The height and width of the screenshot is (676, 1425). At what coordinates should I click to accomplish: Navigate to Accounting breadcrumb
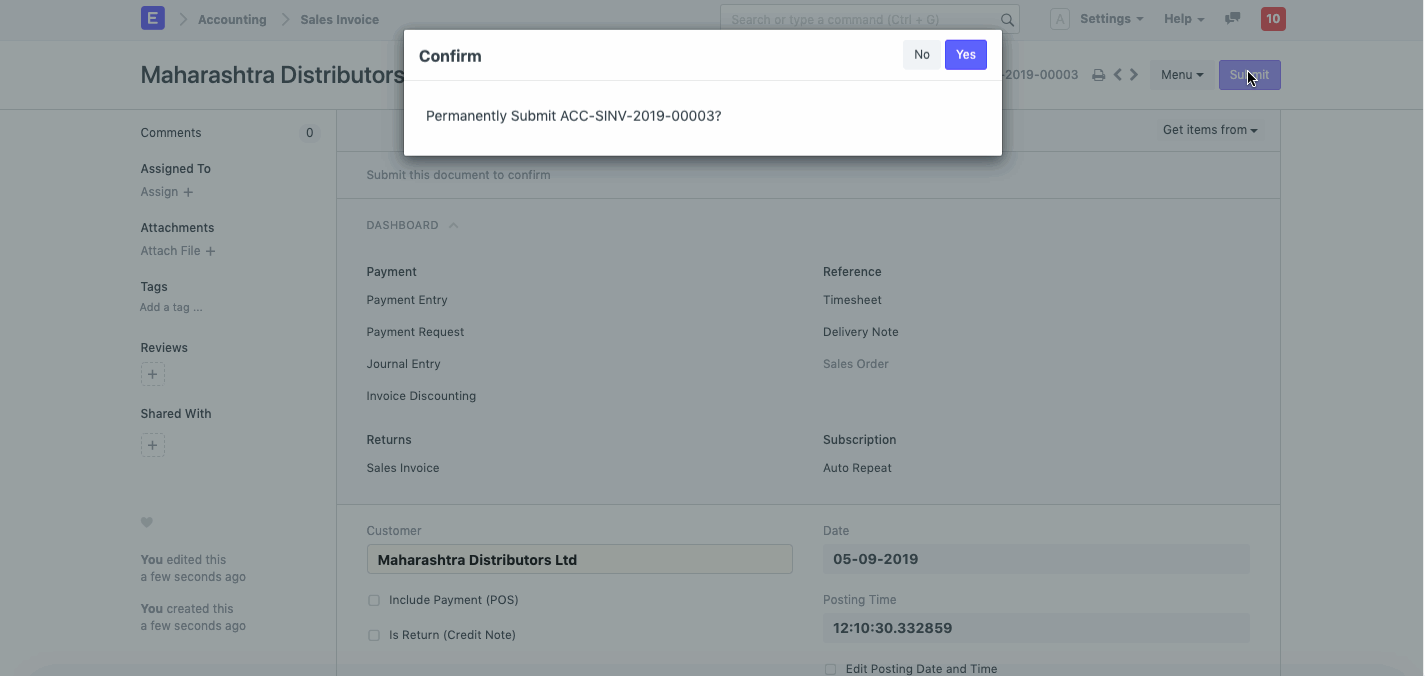(x=232, y=19)
